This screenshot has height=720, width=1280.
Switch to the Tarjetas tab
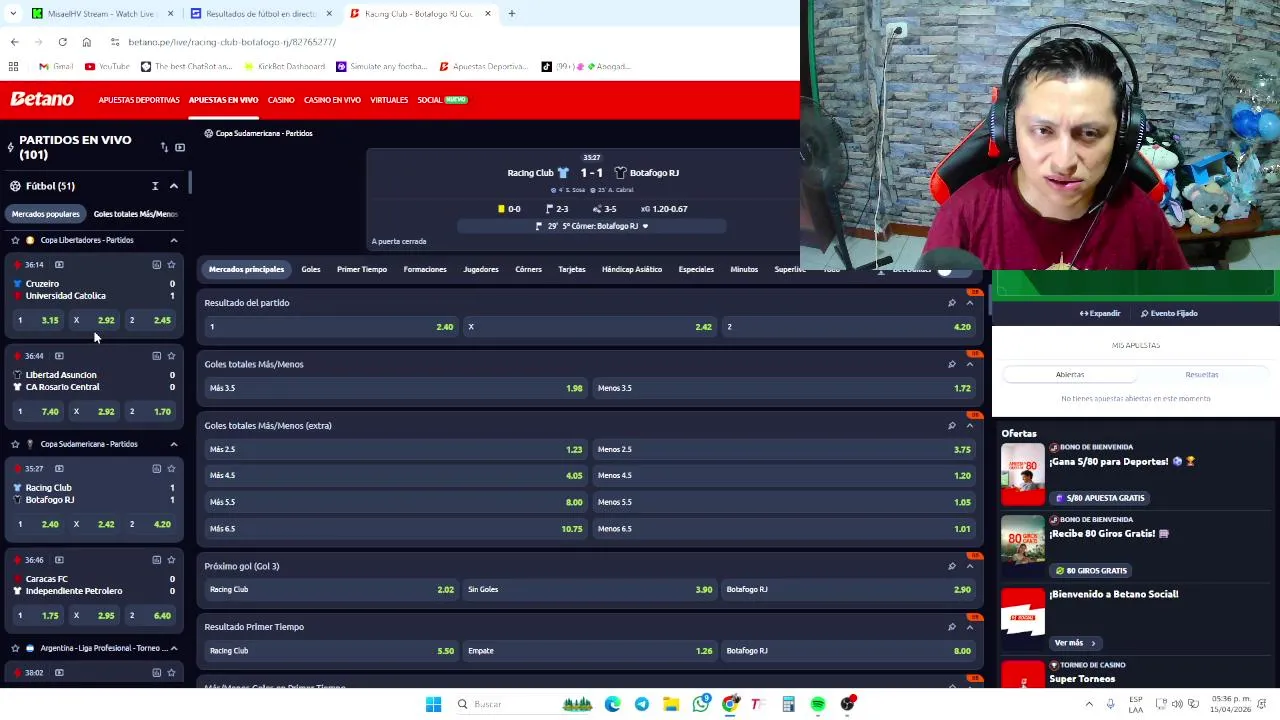tap(571, 269)
